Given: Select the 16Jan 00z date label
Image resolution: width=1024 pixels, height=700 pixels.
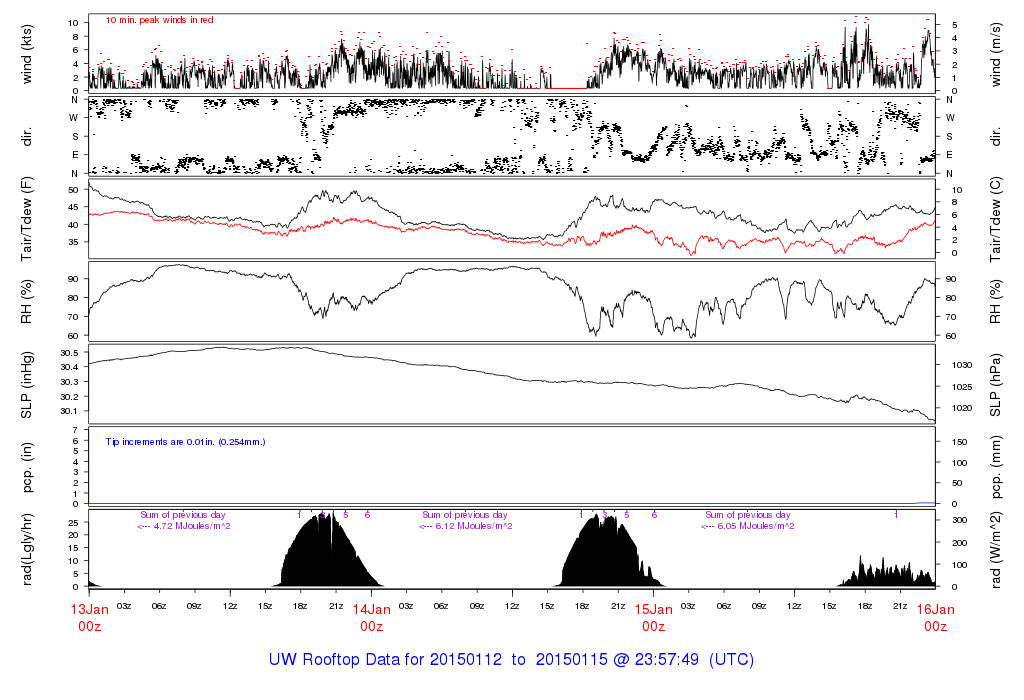Looking at the screenshot, I should tap(935, 616).
